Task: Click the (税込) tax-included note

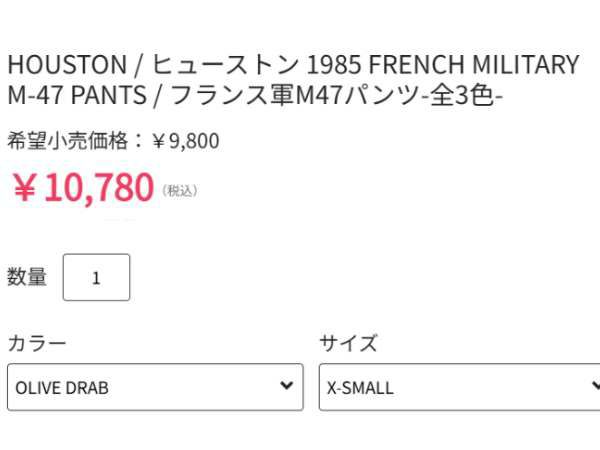Action: pos(179,190)
